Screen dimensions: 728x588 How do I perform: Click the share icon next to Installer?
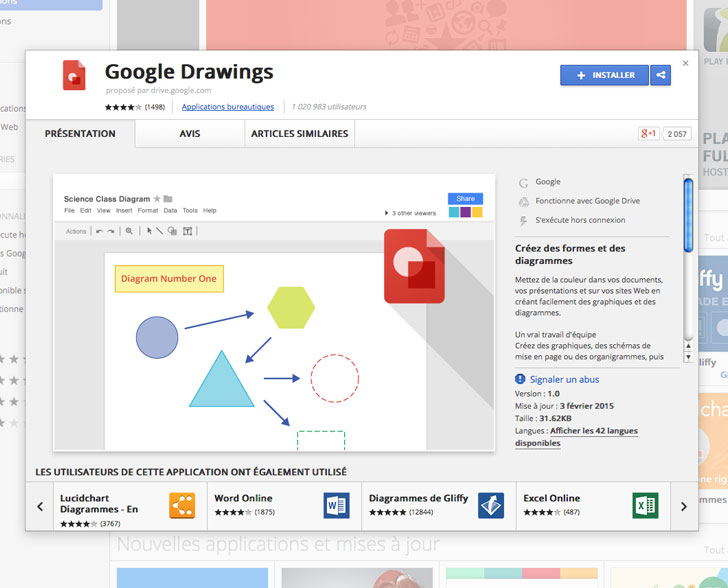(660, 75)
